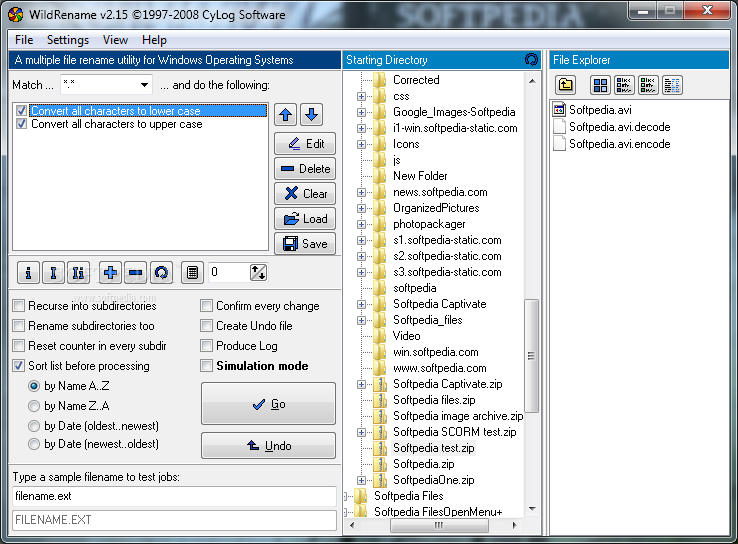
Task: Expand the OrganizedPictures folder
Action: click(x=361, y=208)
